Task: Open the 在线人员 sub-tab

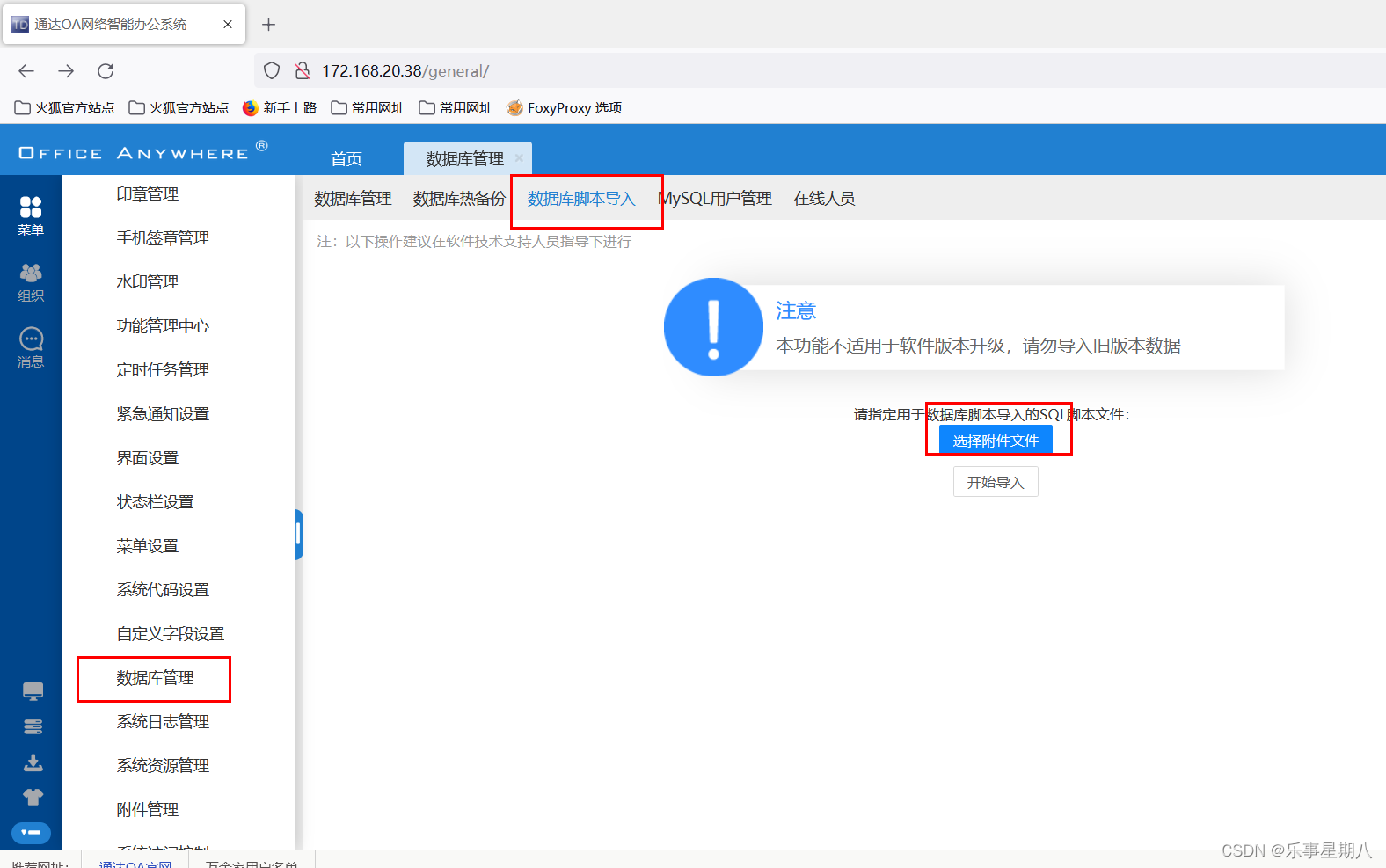Action: coord(824,199)
